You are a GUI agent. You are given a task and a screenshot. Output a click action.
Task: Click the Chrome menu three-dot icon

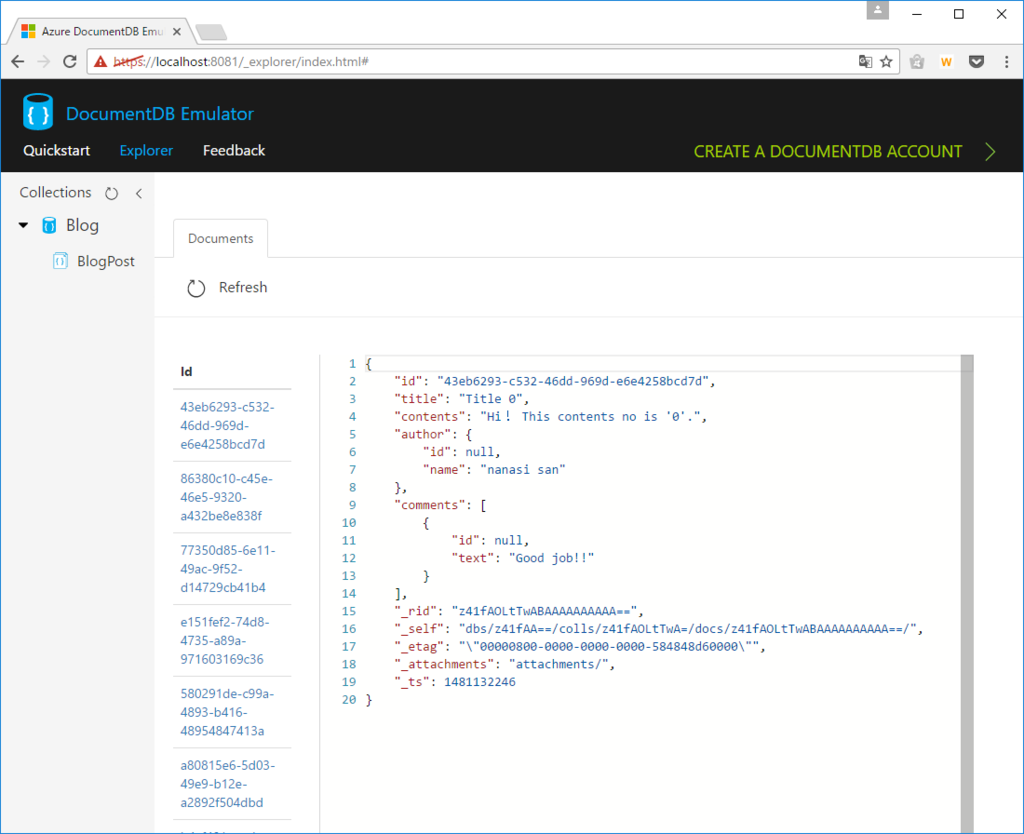click(1006, 61)
